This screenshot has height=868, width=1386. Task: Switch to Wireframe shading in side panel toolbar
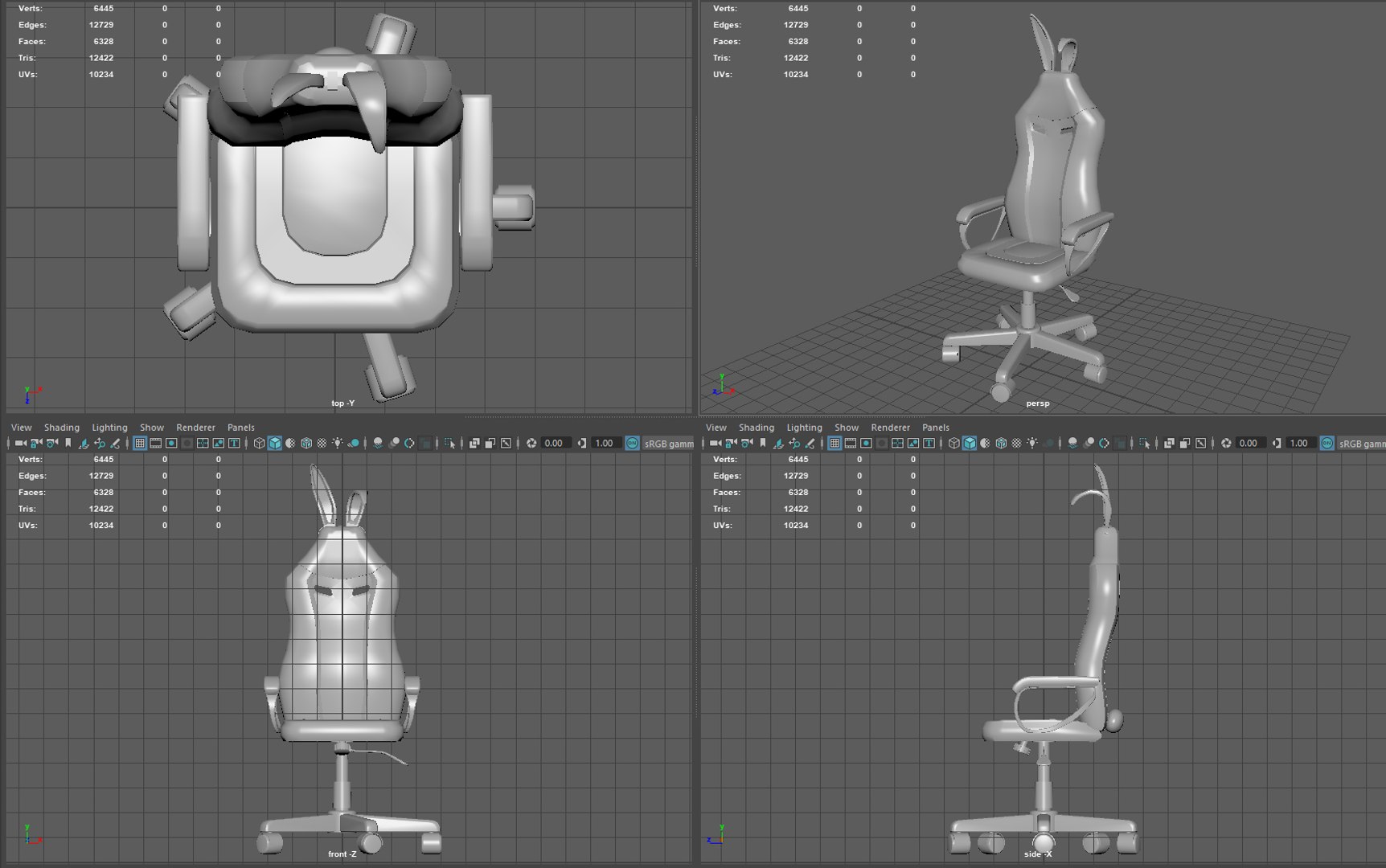pyautogui.click(x=953, y=443)
